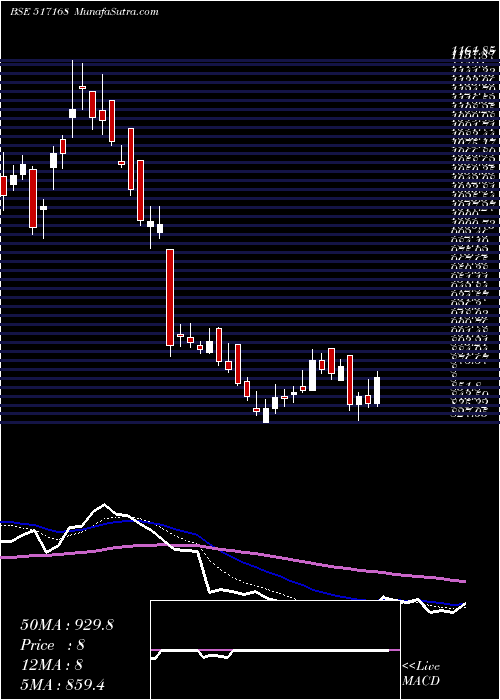Click the 5MA : 859.4 value
500x700 pixels.
coord(62,684)
